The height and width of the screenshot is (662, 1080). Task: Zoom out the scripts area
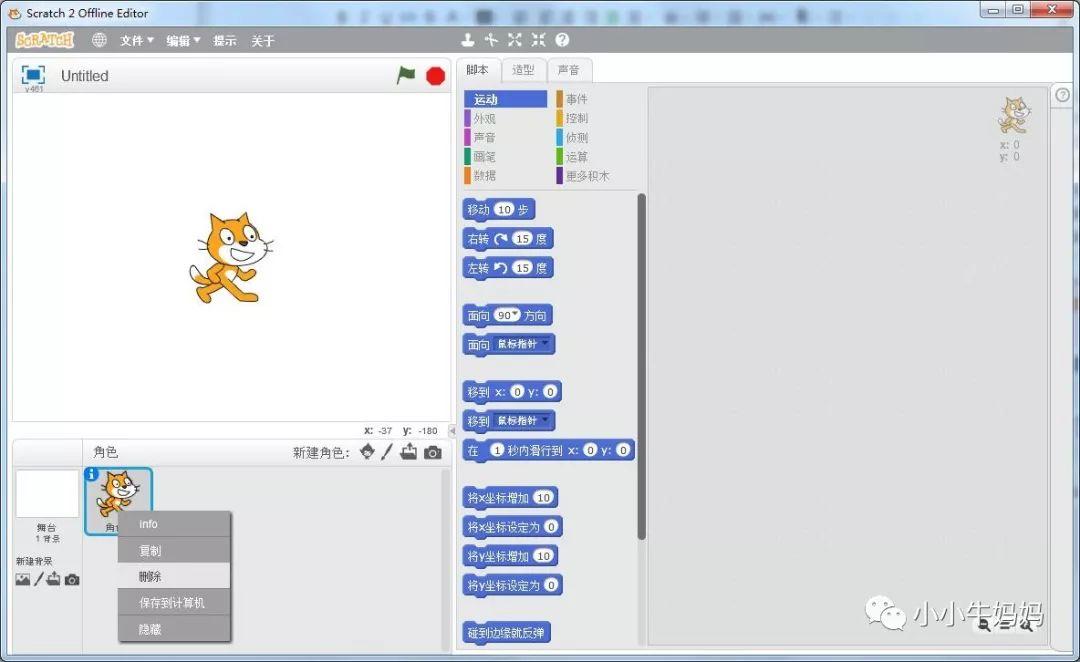point(984,625)
